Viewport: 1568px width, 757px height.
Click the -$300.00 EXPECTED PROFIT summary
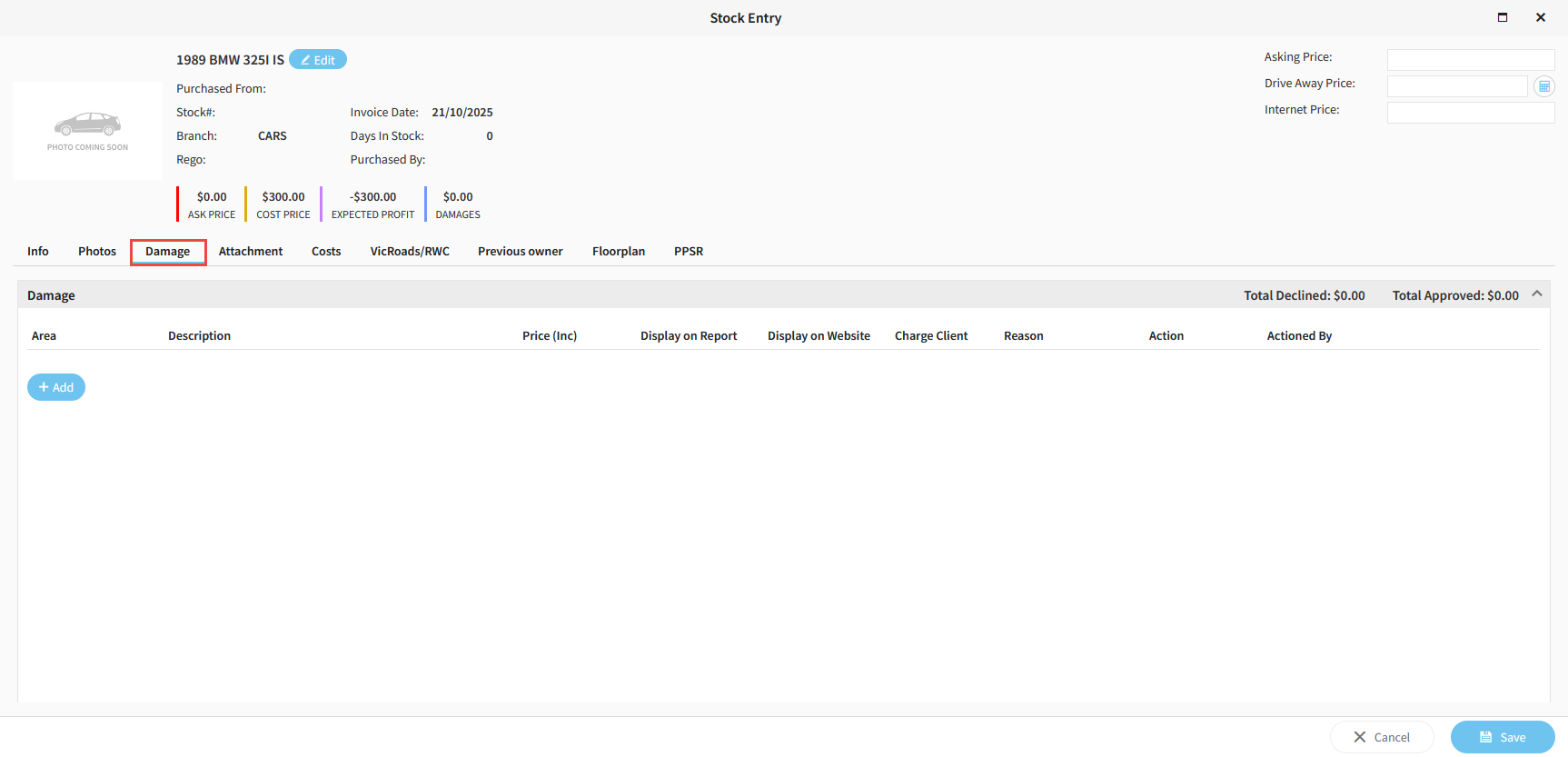pos(372,204)
